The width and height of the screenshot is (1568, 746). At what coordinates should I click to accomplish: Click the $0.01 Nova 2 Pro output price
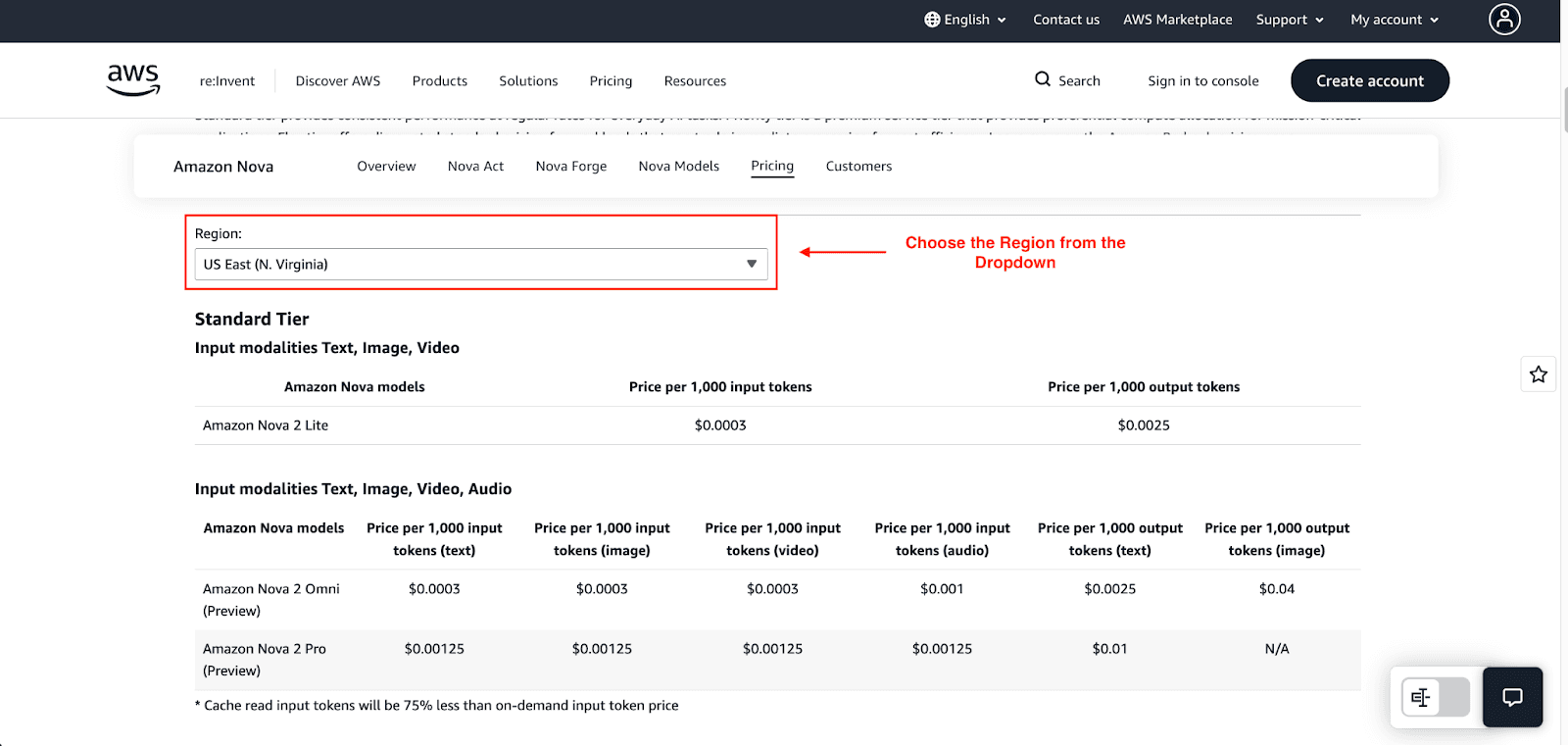pyautogui.click(x=1109, y=649)
